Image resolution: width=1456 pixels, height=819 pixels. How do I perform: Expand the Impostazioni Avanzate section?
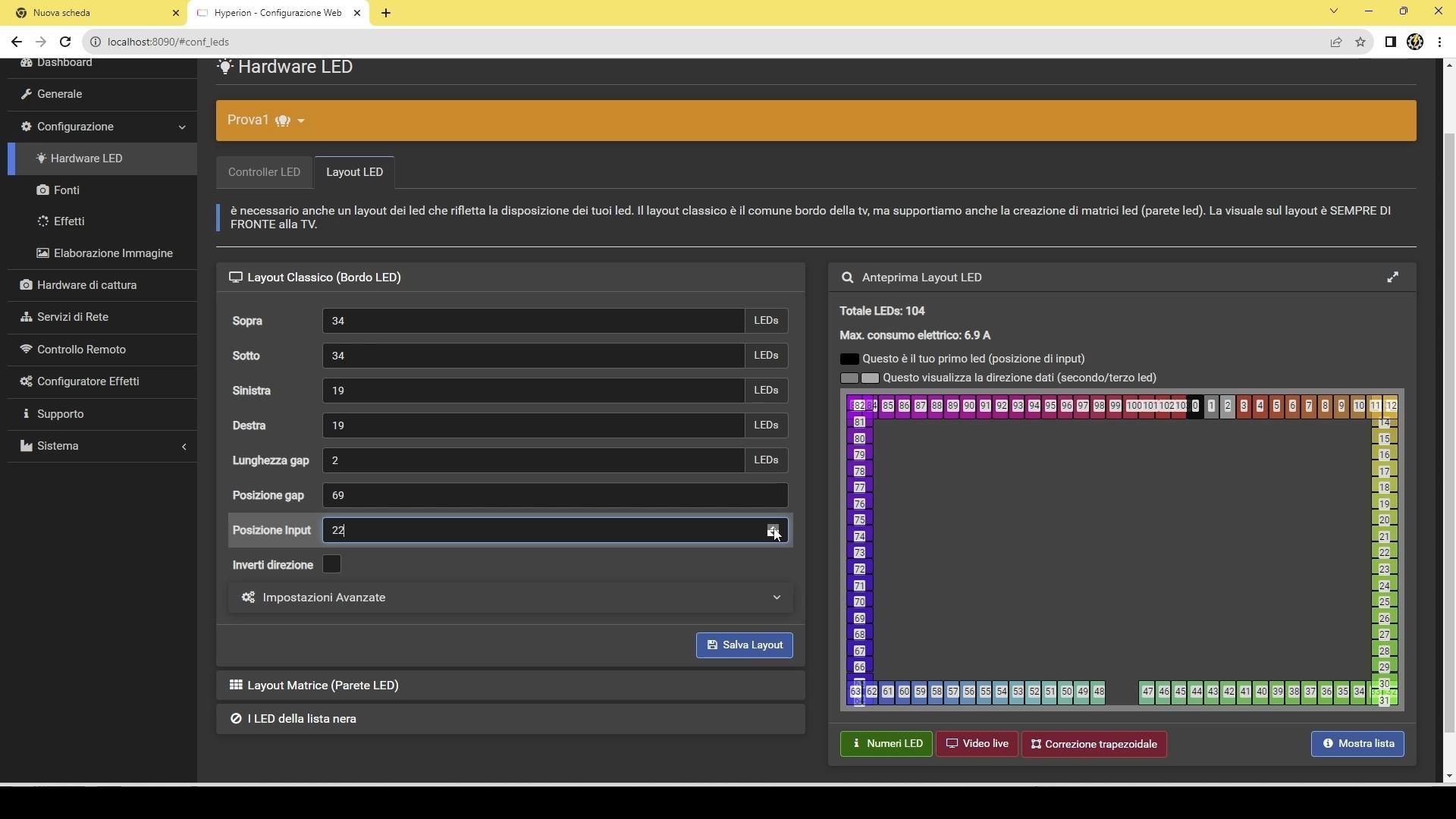pyautogui.click(x=509, y=598)
